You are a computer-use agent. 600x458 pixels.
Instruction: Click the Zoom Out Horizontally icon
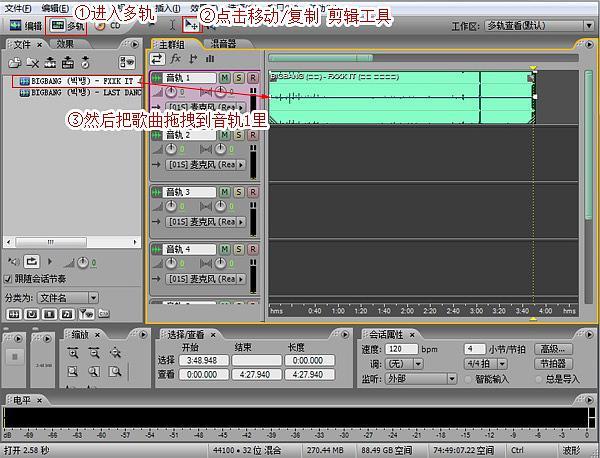click(94, 353)
